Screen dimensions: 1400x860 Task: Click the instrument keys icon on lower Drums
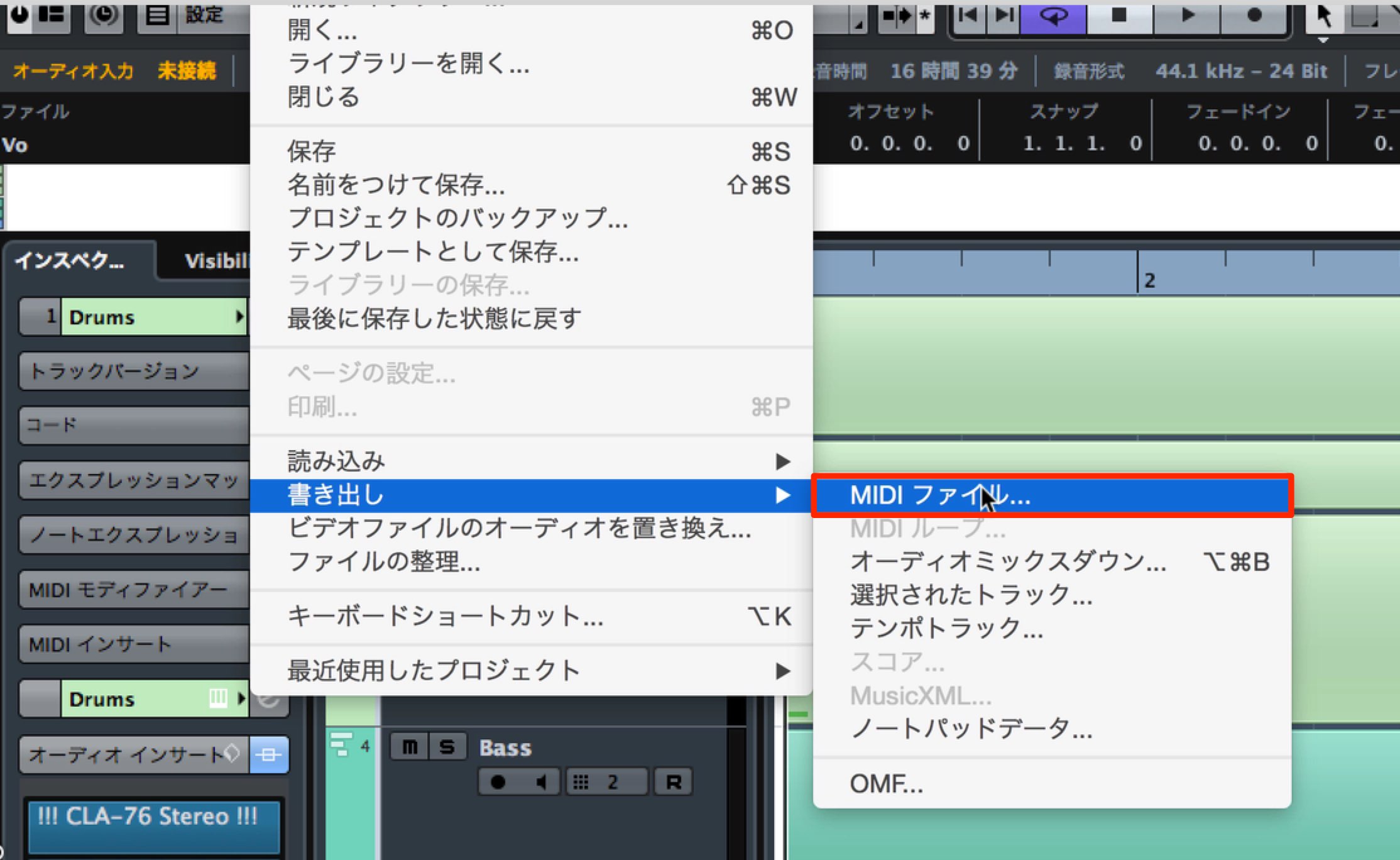click(x=218, y=698)
